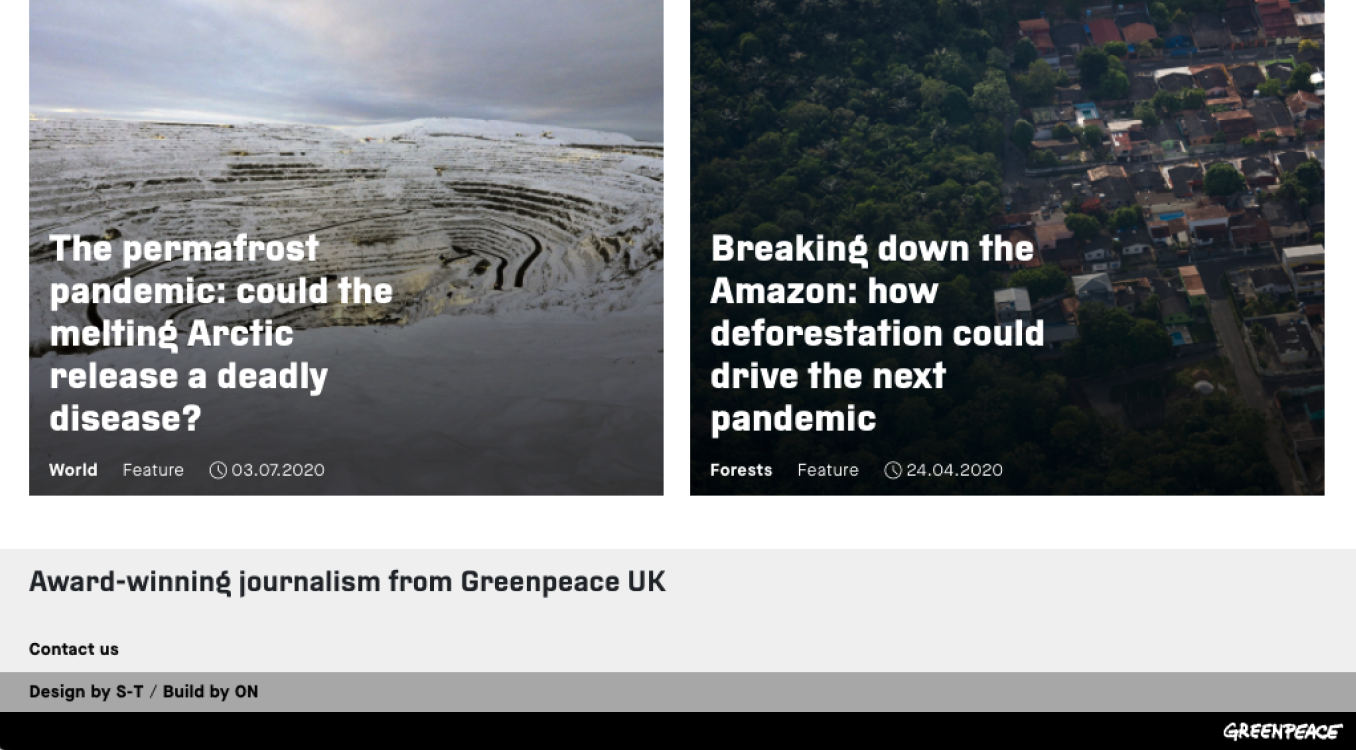The height and width of the screenshot is (750, 1356).
Task: Click the Award-winning journalism from Greenpeace UK heading
Action: tap(347, 581)
